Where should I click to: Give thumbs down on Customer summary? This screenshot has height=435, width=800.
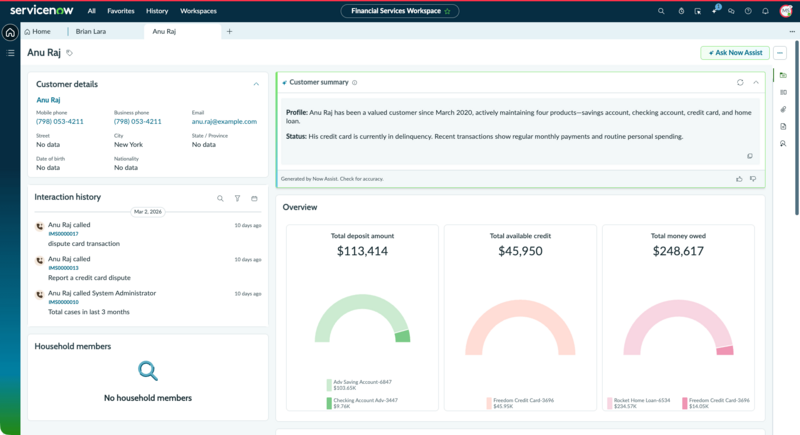coord(753,179)
